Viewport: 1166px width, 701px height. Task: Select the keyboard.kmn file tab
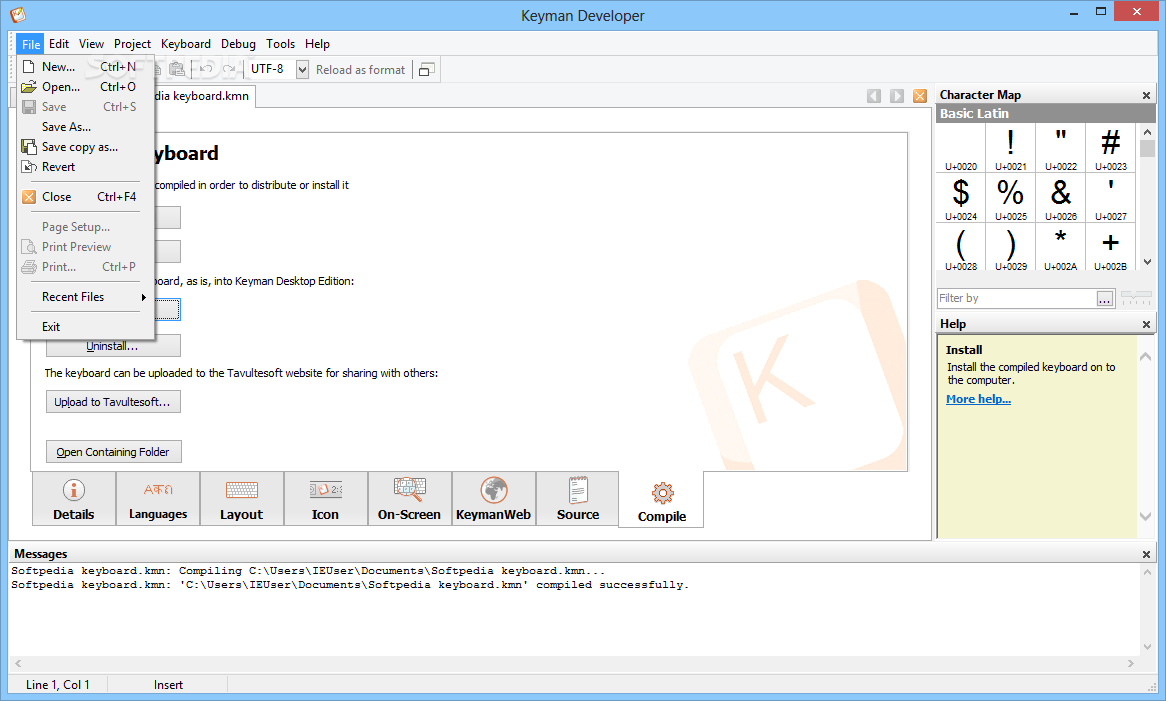click(x=203, y=96)
